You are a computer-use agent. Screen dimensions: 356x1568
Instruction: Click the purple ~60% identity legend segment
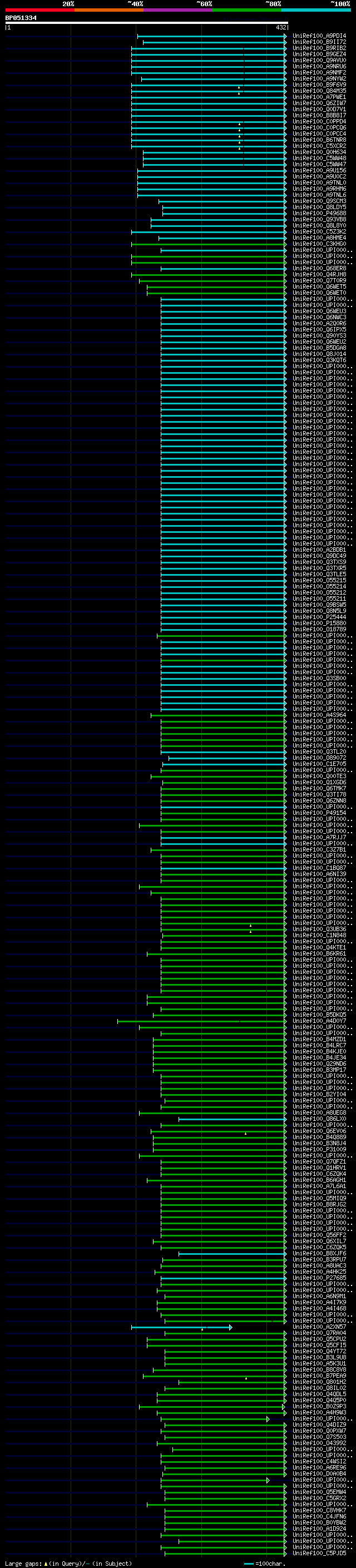click(177, 10)
